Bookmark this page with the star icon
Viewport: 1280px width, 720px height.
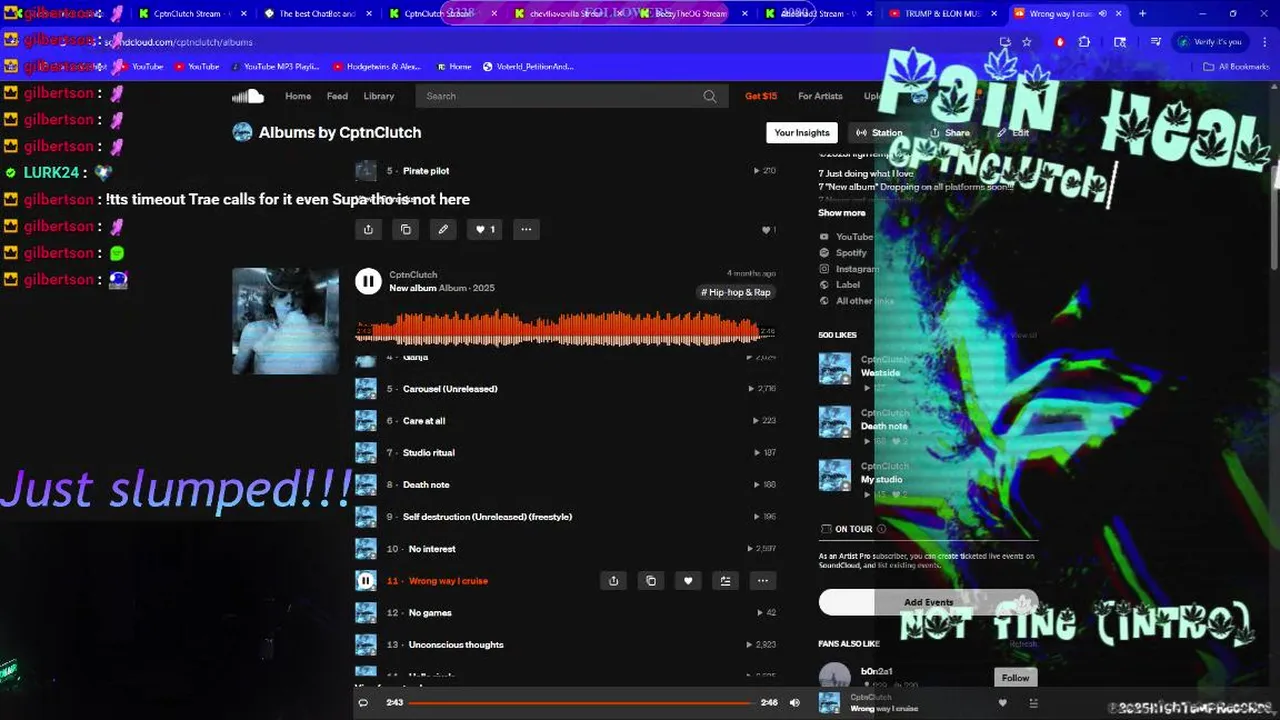click(x=1027, y=42)
